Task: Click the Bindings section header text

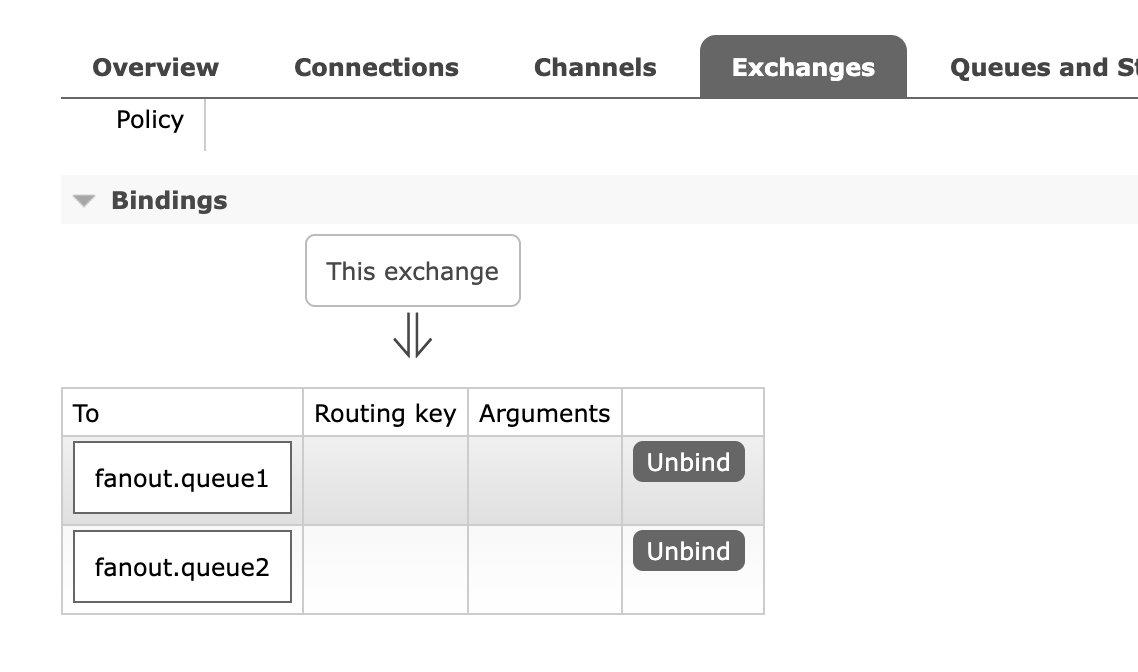Action: [169, 200]
